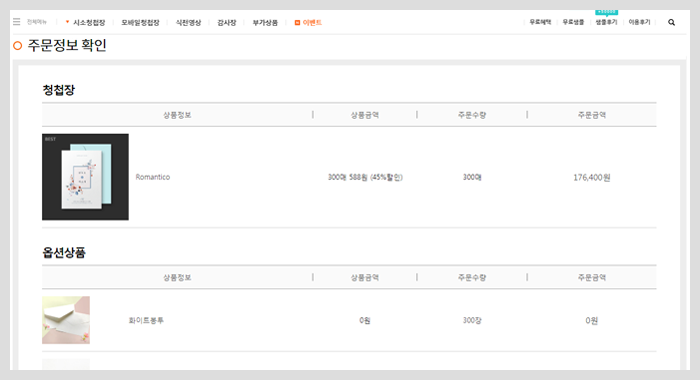Click the Romantico invitation thumbnail
This screenshot has width=700, height=380.
85,177
